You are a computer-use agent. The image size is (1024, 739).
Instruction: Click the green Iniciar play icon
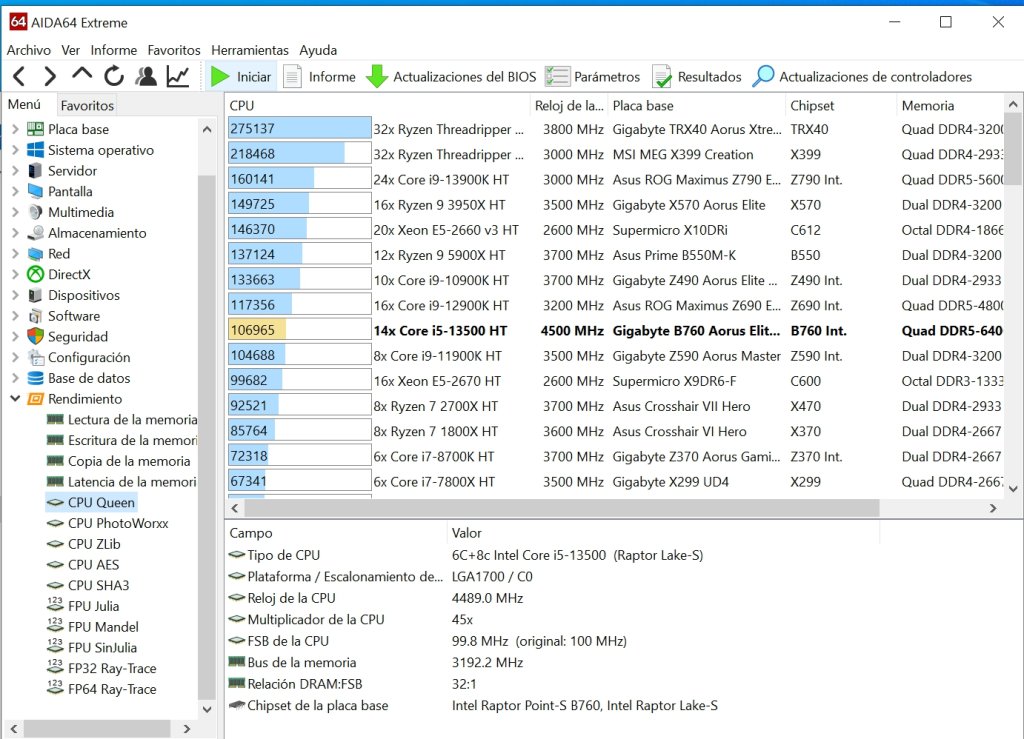point(220,77)
